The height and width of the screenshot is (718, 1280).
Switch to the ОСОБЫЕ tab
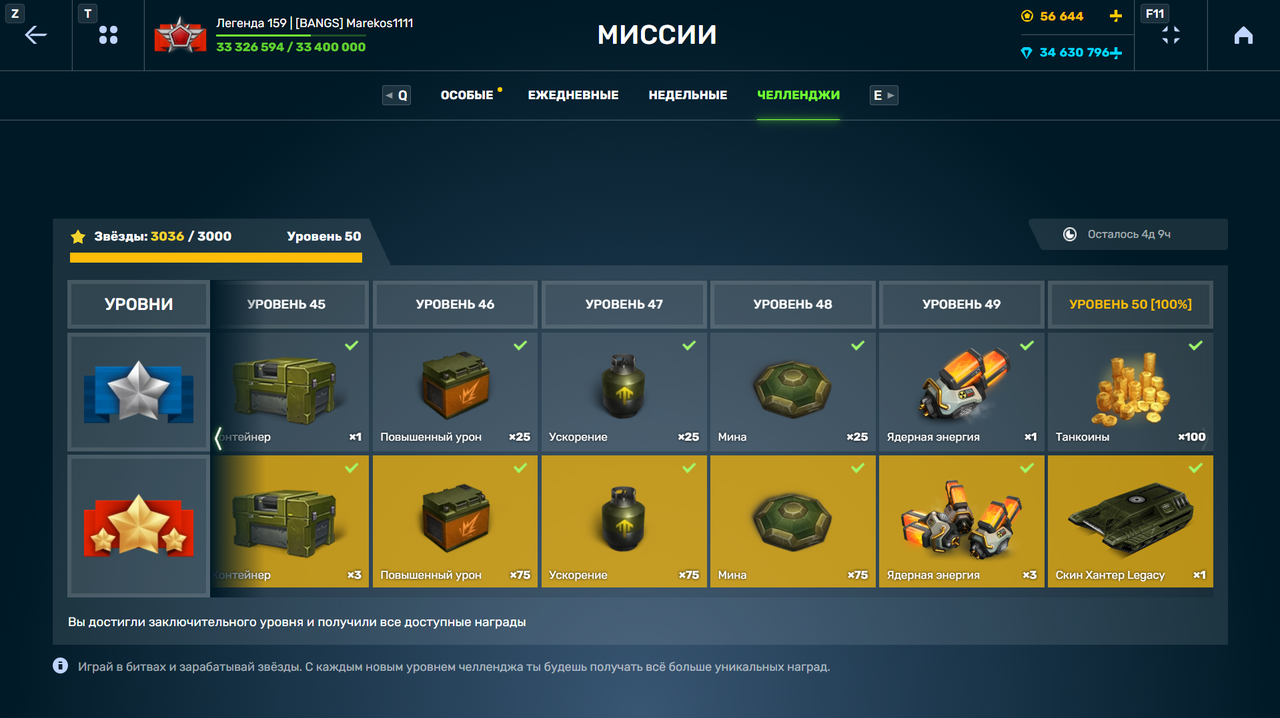(467, 95)
